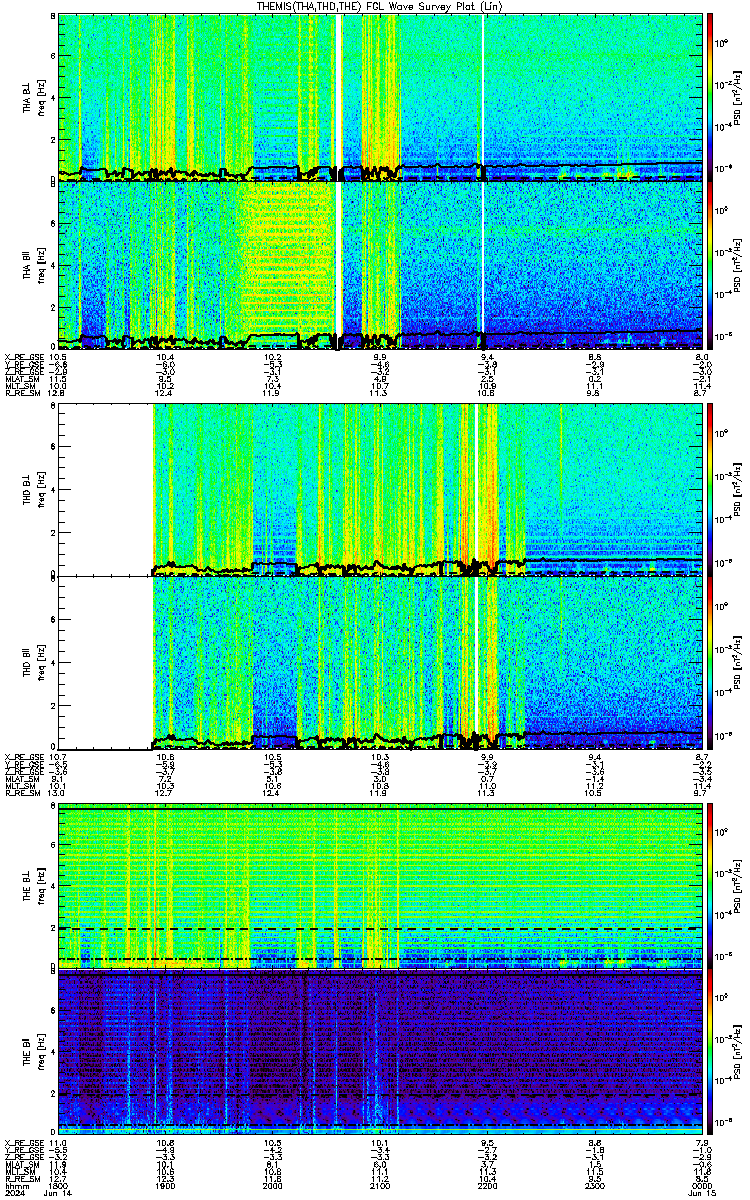Select the color bar beside THA B-perpendicular panel
The width and height of the screenshot is (750, 1200).
(x=711, y=96)
